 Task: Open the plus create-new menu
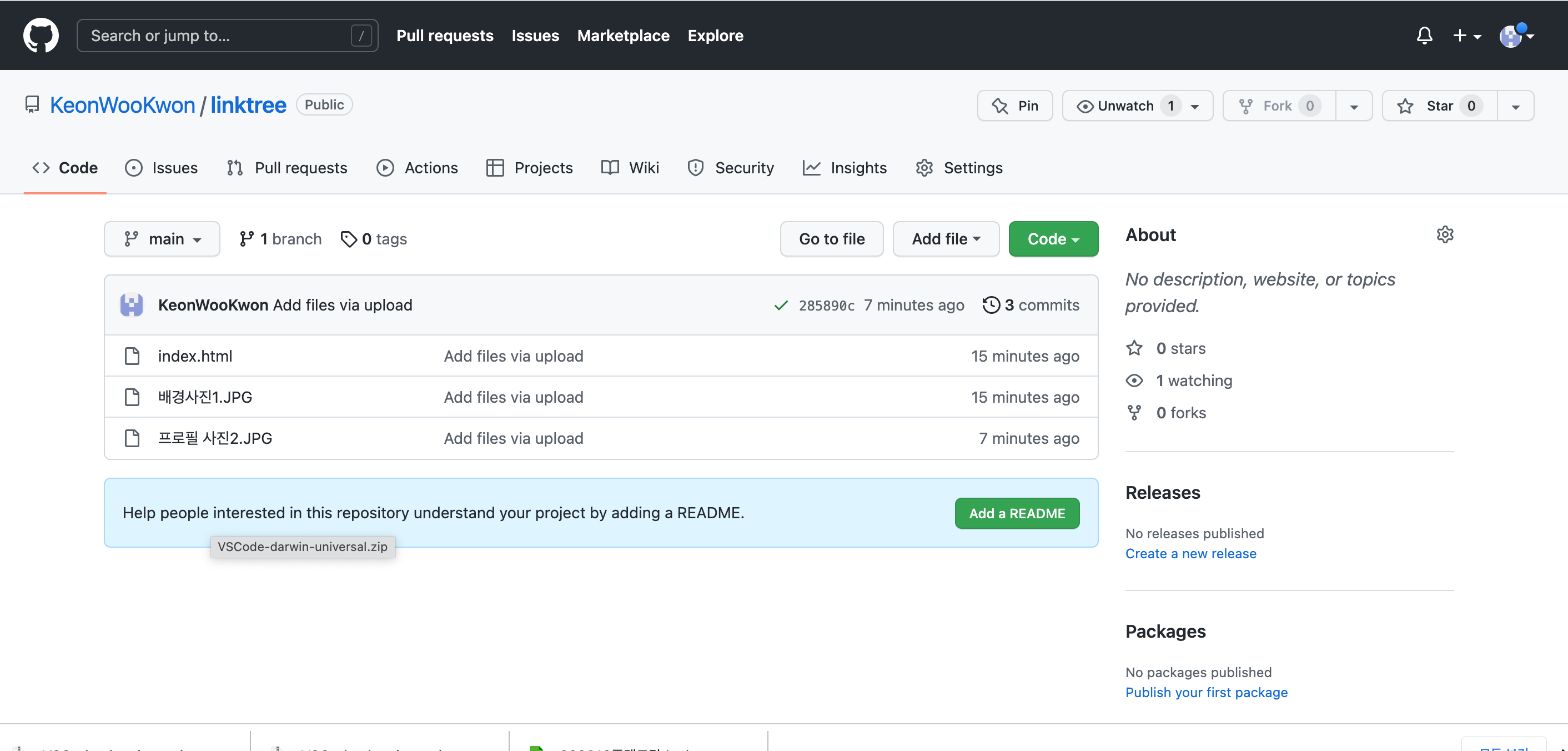click(x=1466, y=36)
